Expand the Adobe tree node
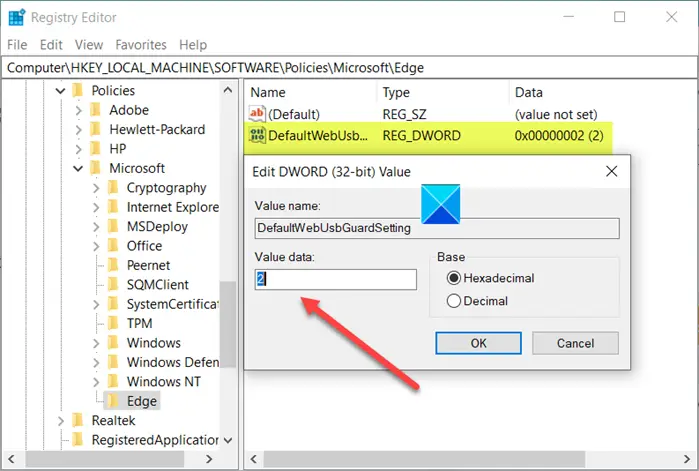 pyautogui.click(x=78, y=110)
